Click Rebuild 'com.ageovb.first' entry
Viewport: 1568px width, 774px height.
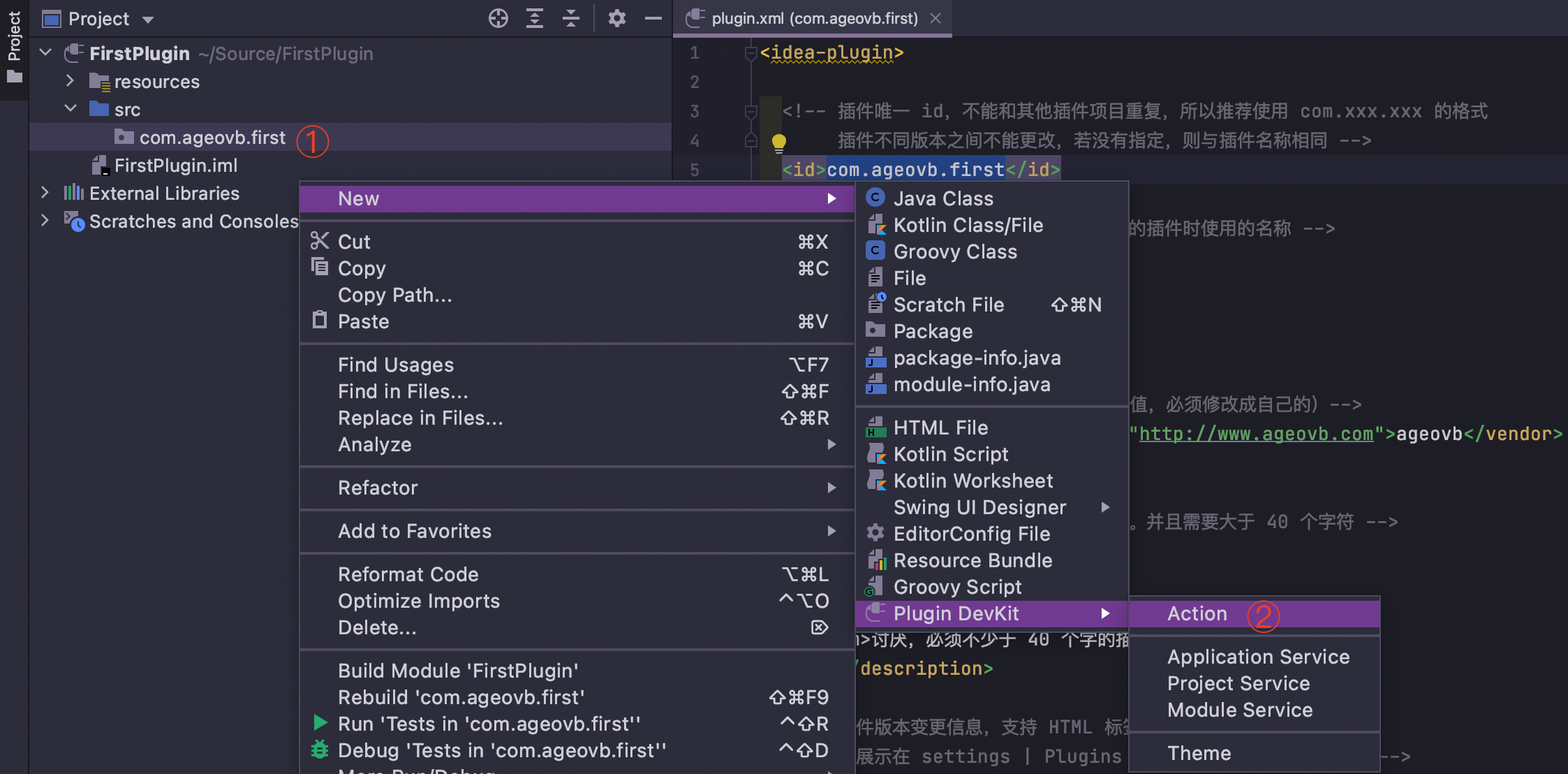(577, 697)
